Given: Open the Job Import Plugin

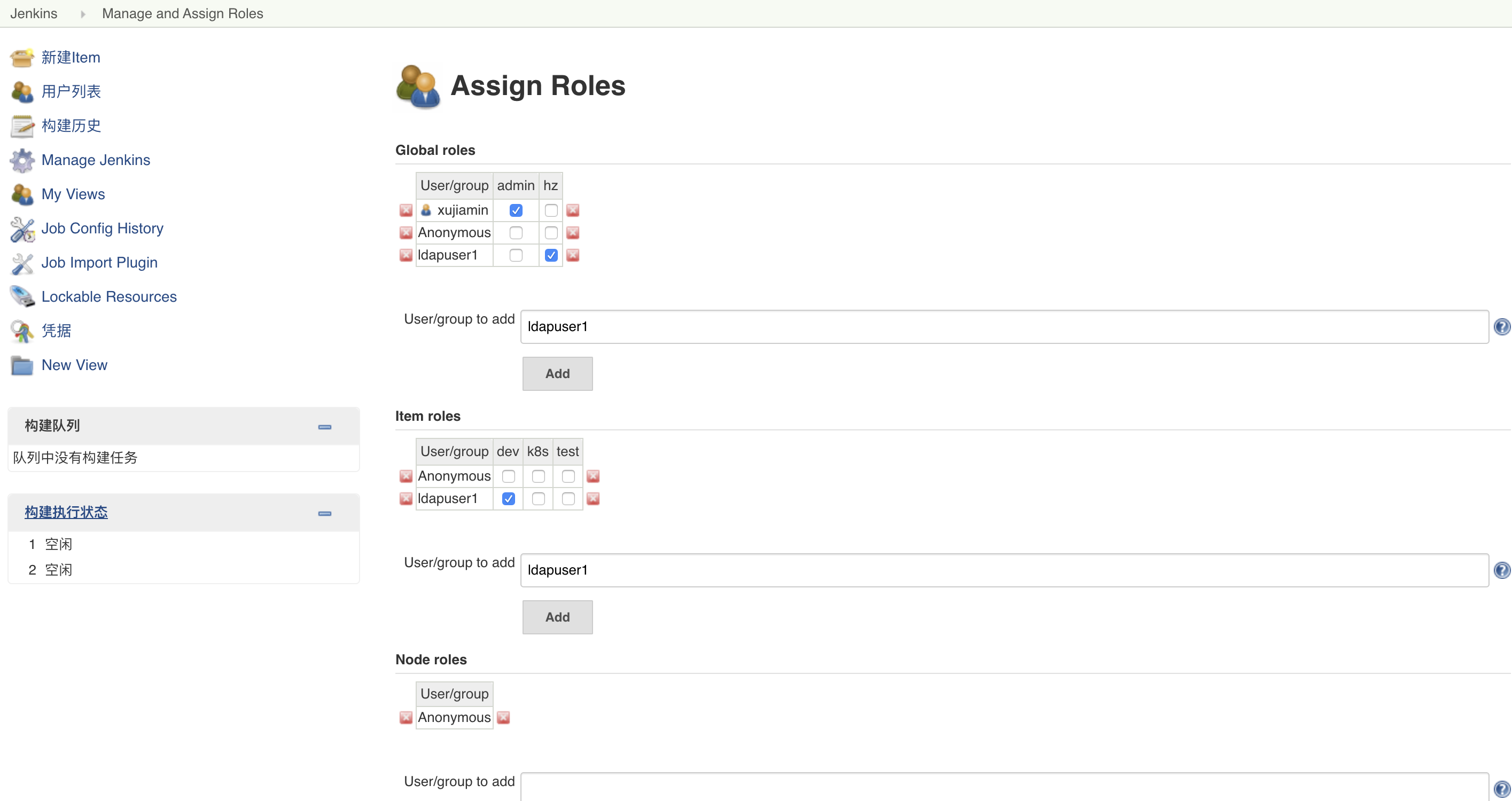Looking at the screenshot, I should [99, 262].
